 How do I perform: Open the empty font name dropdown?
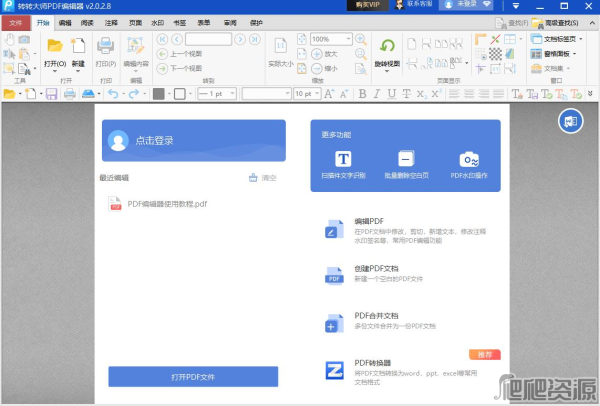point(287,94)
